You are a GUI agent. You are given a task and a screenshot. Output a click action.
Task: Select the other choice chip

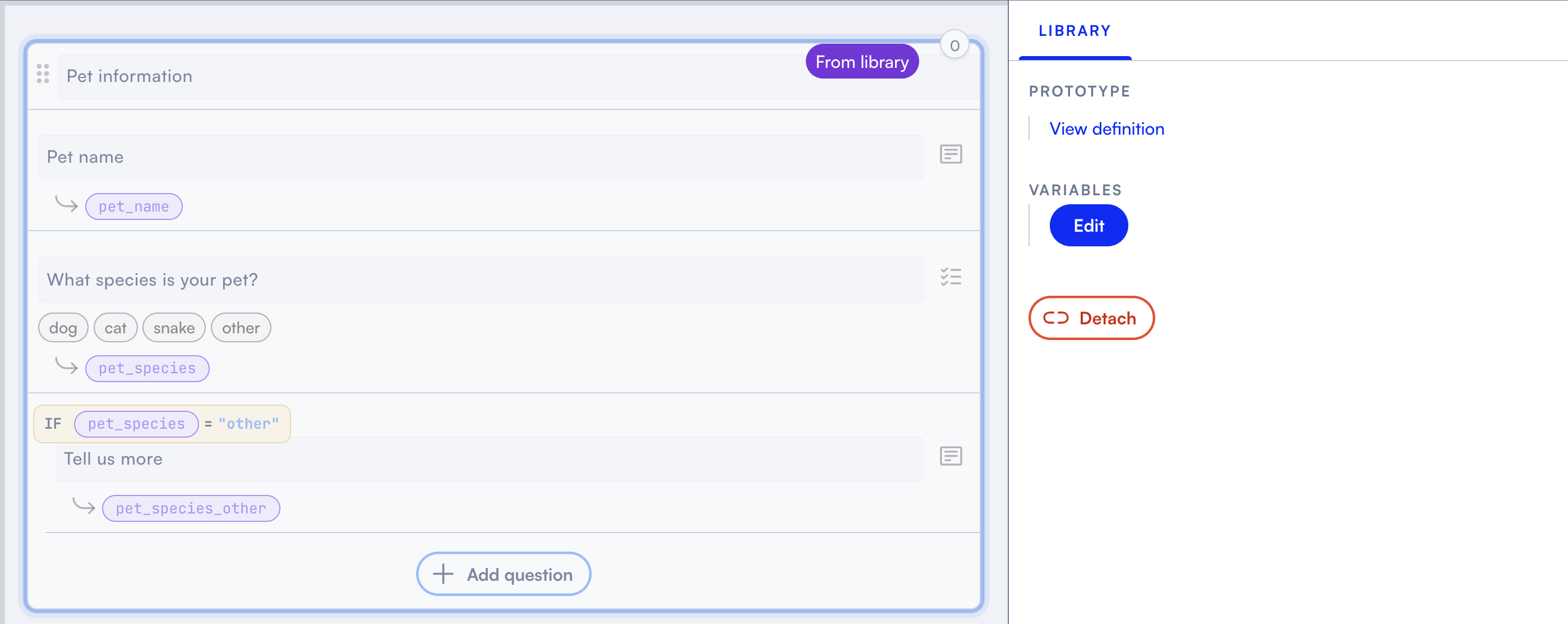(x=241, y=328)
